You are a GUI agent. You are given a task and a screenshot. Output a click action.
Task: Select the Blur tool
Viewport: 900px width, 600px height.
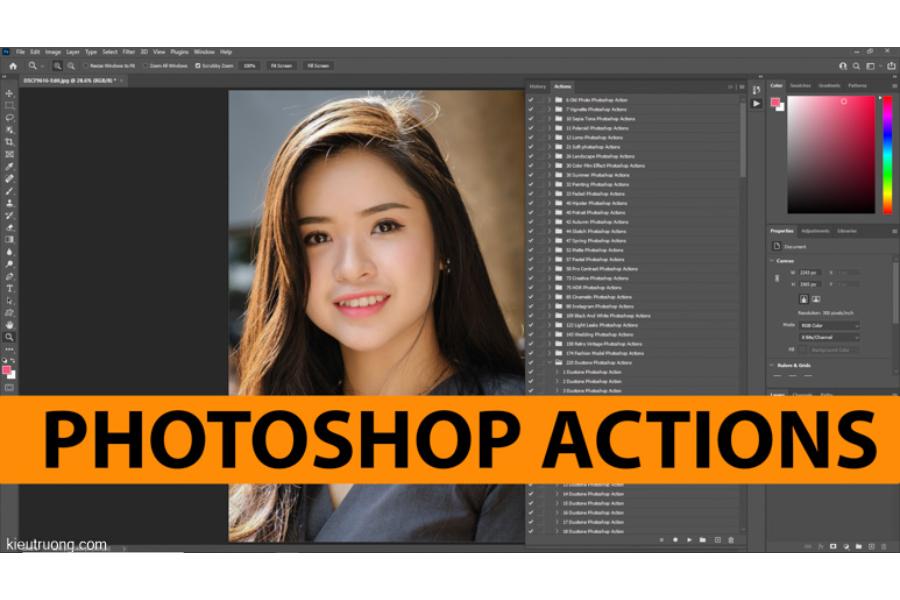[x=9, y=252]
